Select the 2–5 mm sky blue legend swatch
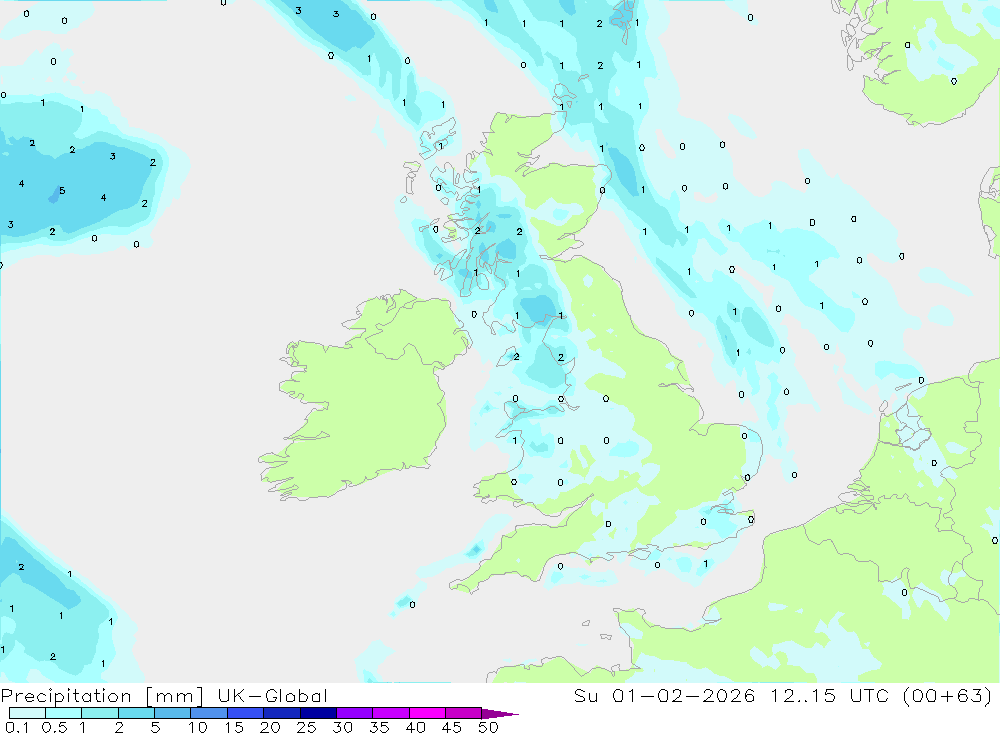This screenshot has height=733, width=1000. 136,713
